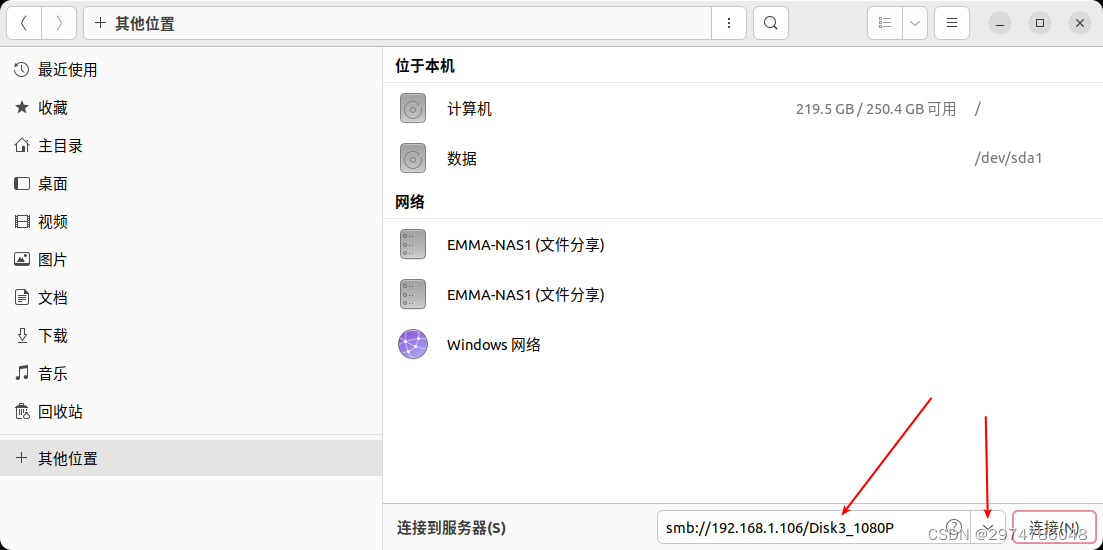The width and height of the screenshot is (1103, 550).
Task: Show server address help question mark
Action: pos(954,527)
